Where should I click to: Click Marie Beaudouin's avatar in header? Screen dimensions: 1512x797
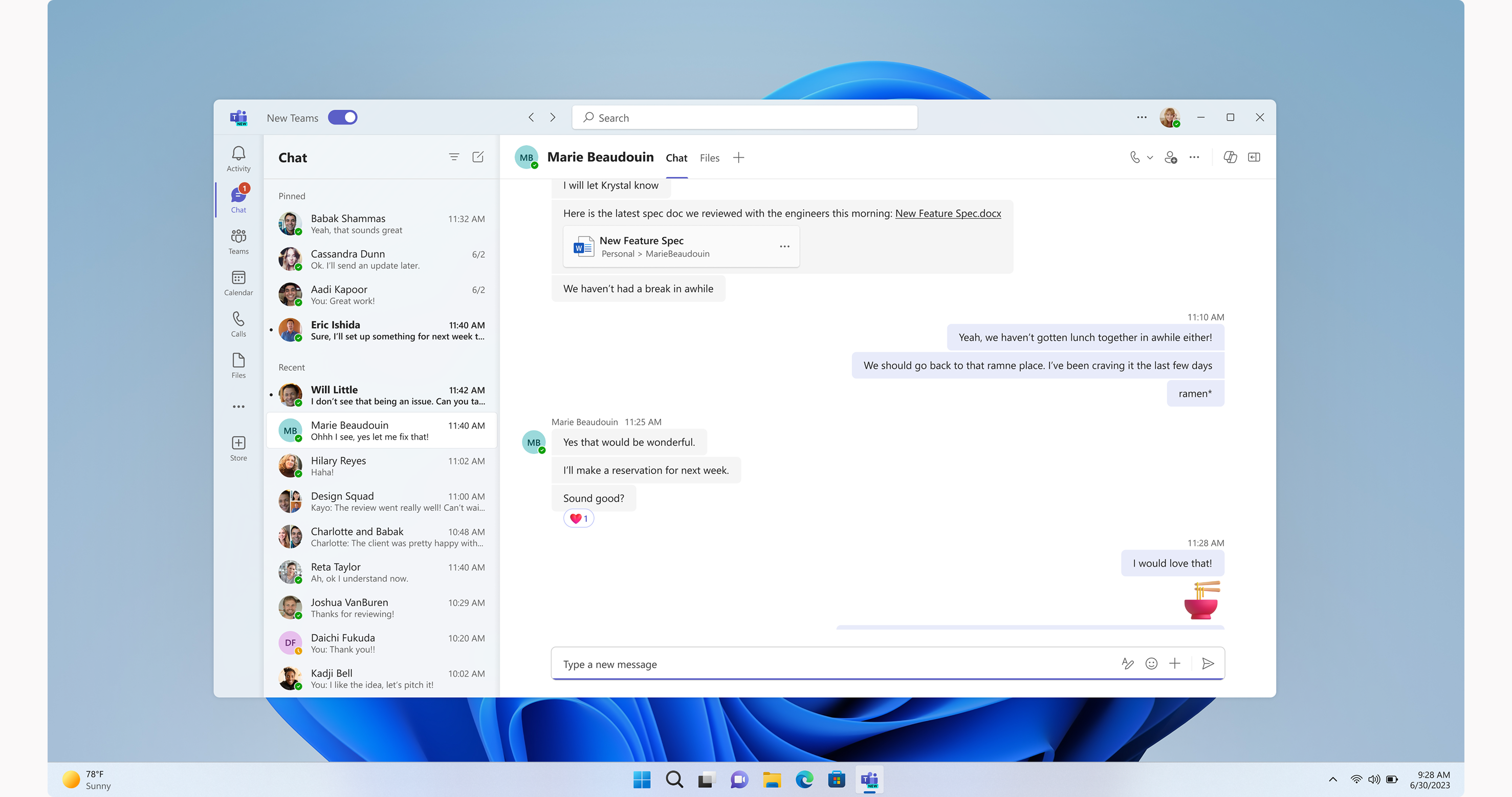click(x=527, y=157)
